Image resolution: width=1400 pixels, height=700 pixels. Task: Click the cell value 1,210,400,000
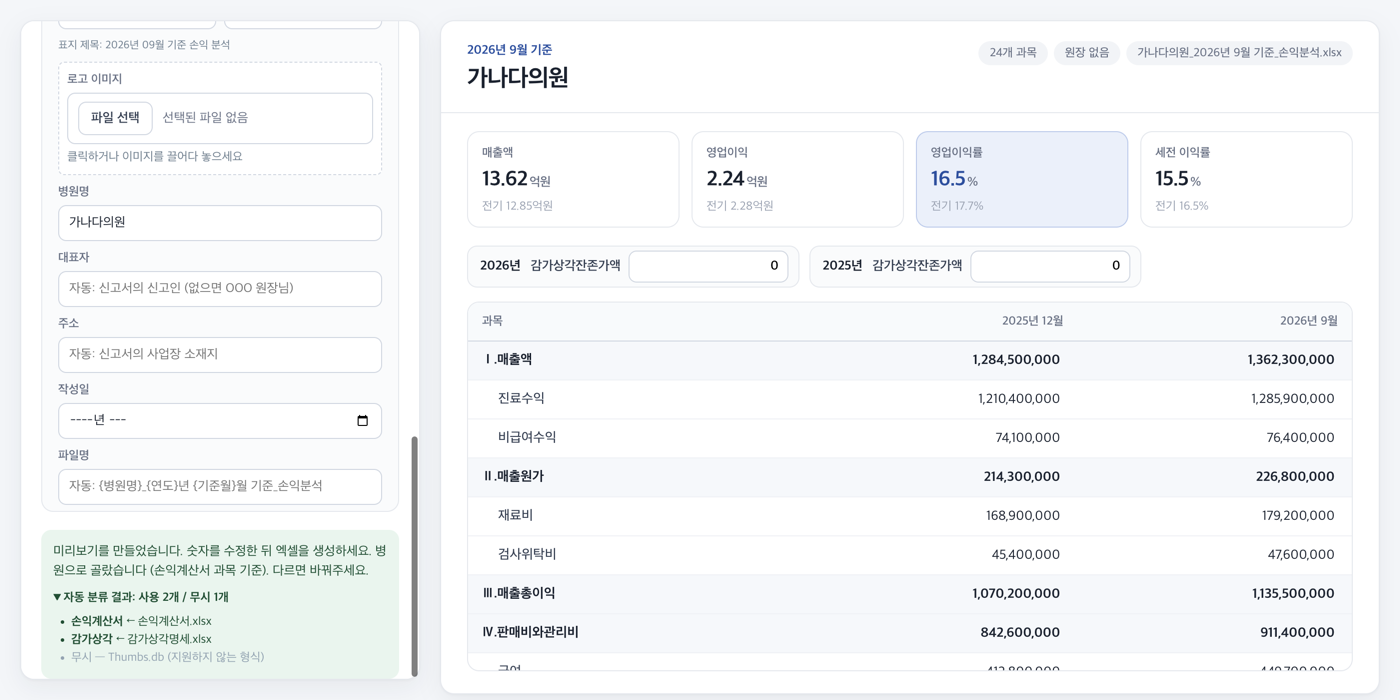(1019, 399)
